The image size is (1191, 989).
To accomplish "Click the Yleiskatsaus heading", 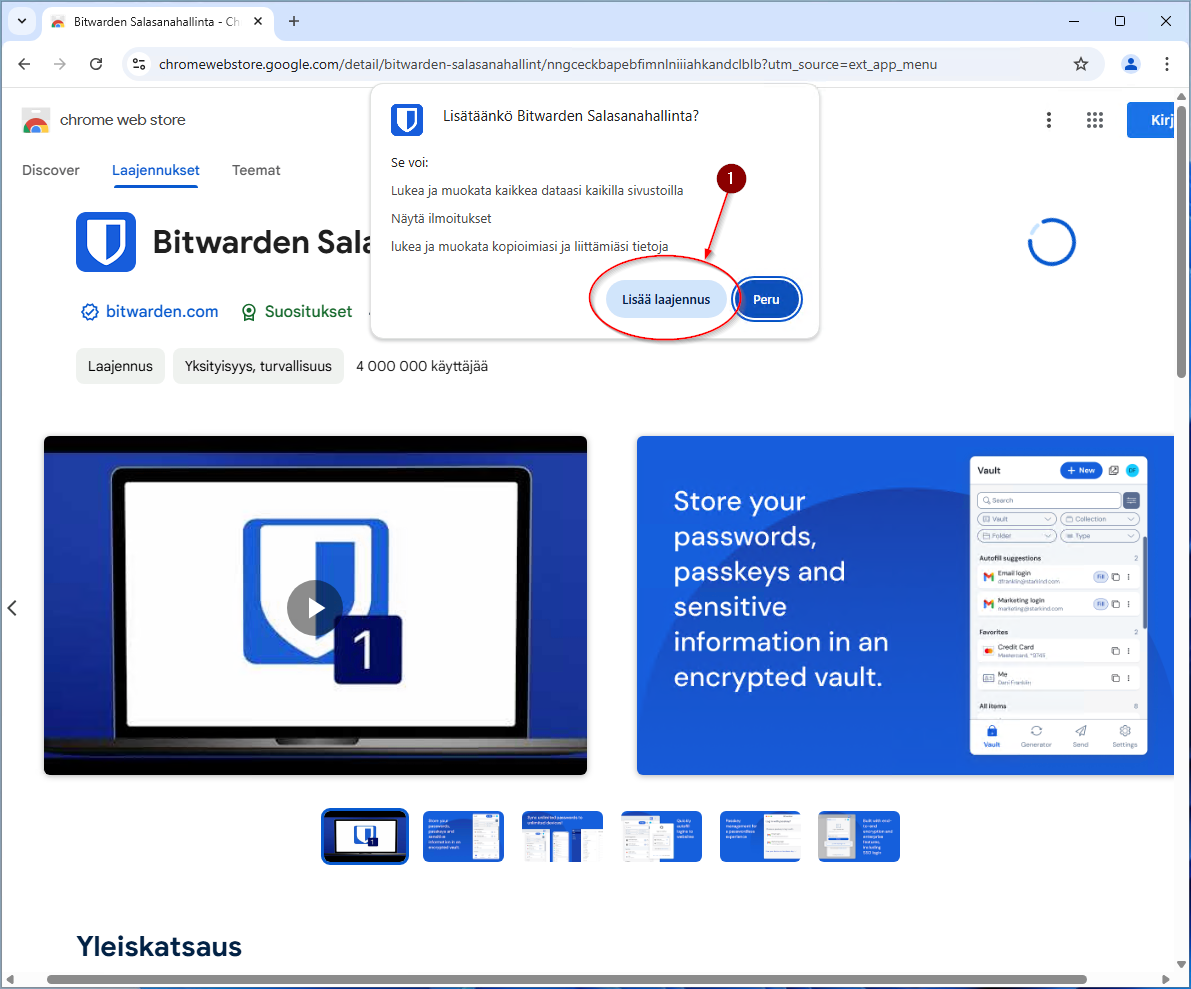I will tap(159, 946).
